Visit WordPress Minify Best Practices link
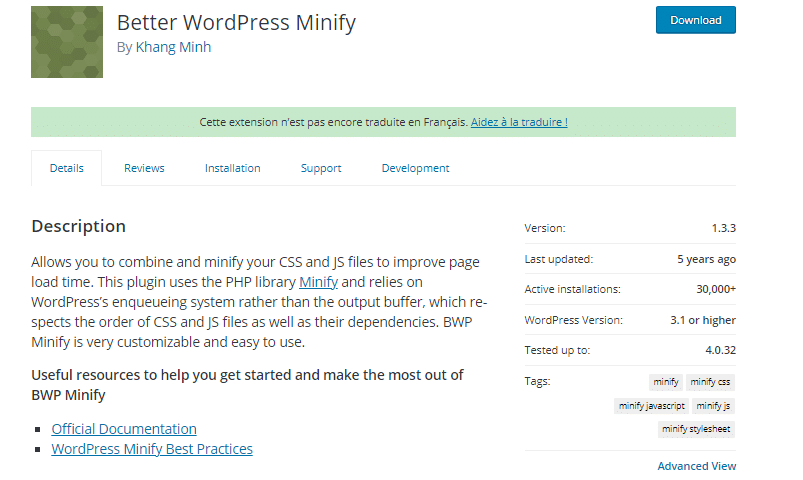803x480 pixels. click(x=152, y=449)
